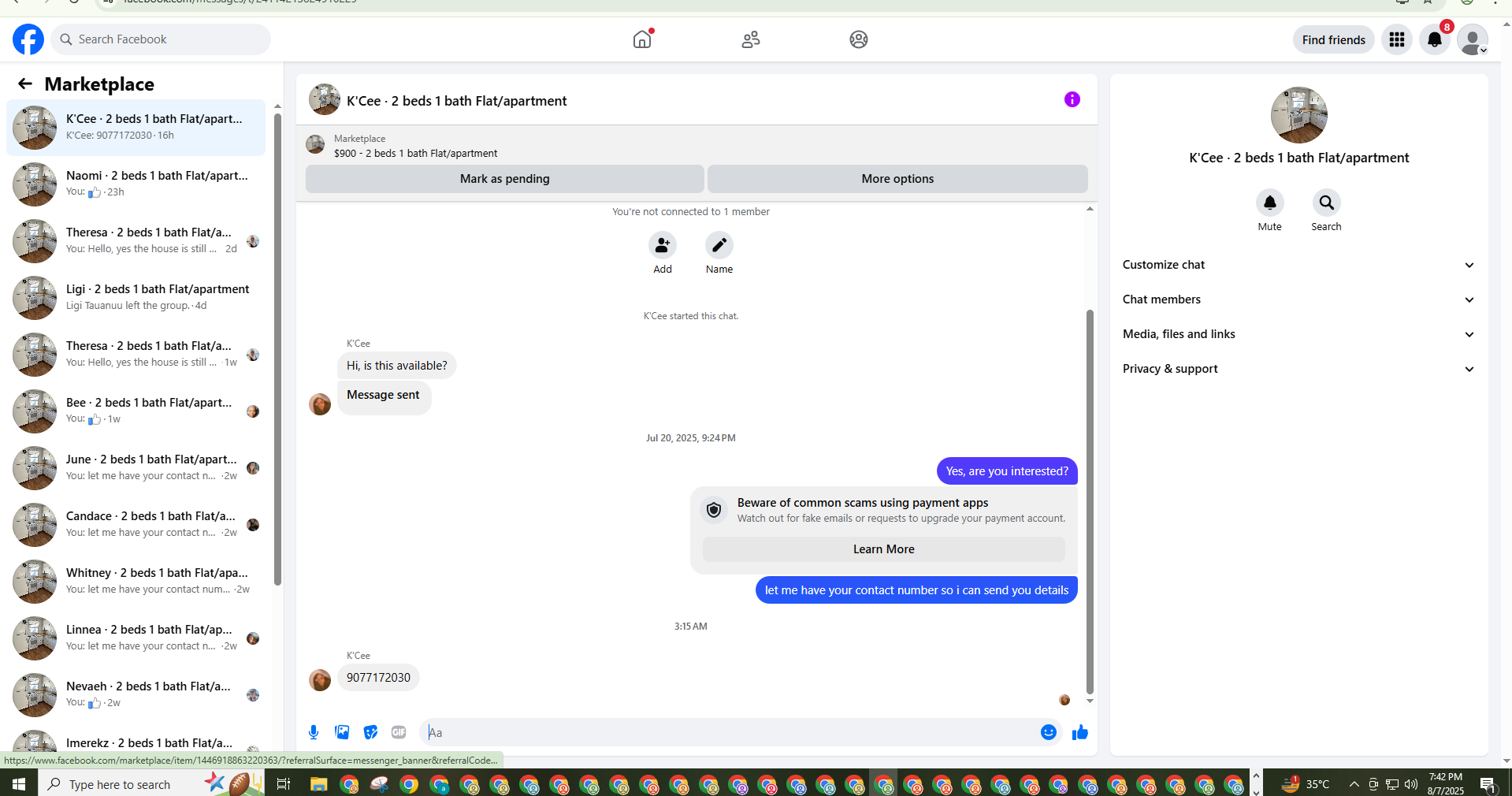Click the taskbar clock showing 7:42 PM
This screenshot has height=796, width=1512.
tap(1446, 784)
